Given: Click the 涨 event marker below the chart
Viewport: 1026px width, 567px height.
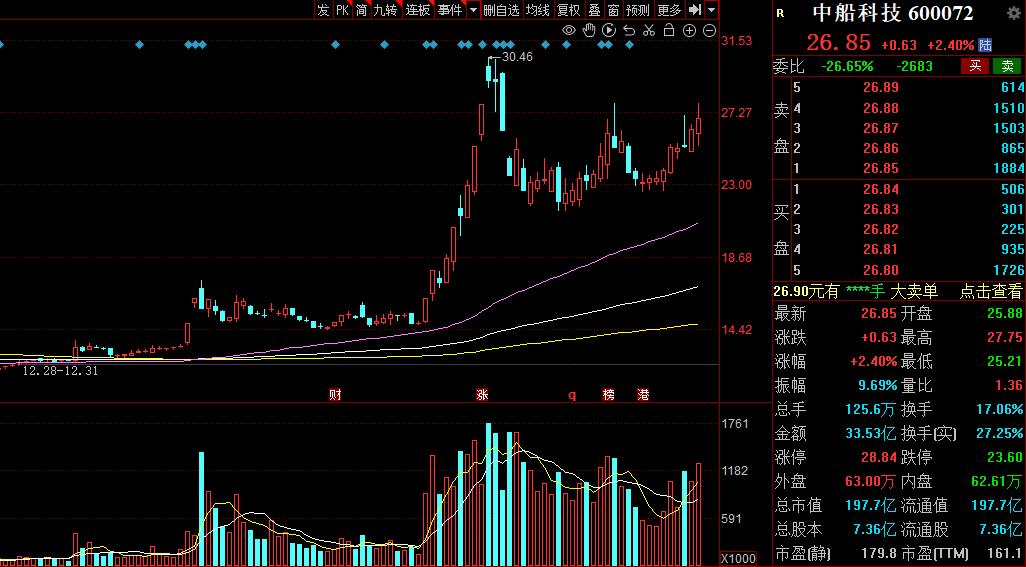Looking at the screenshot, I should (482, 394).
